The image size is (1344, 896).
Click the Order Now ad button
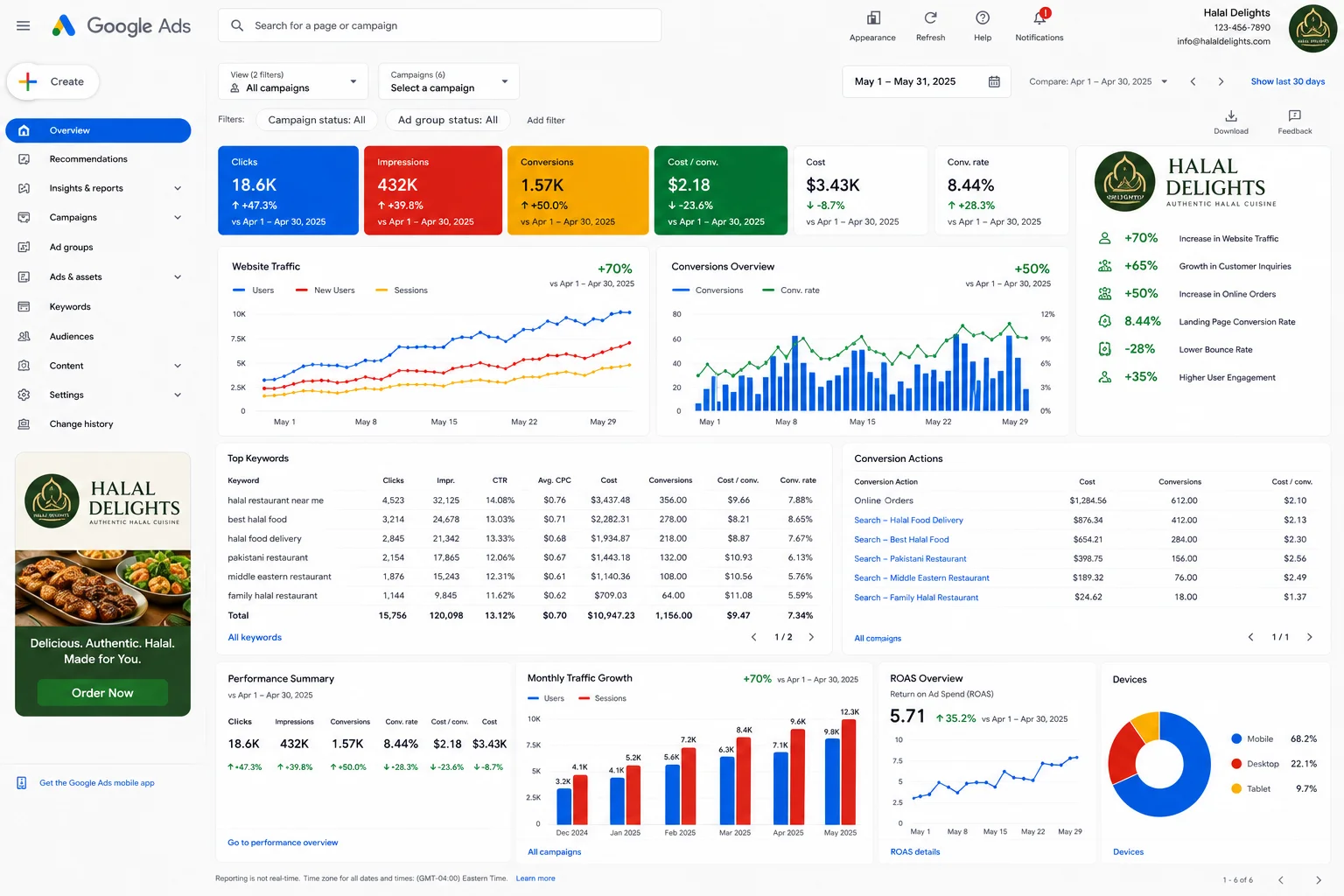click(x=102, y=693)
